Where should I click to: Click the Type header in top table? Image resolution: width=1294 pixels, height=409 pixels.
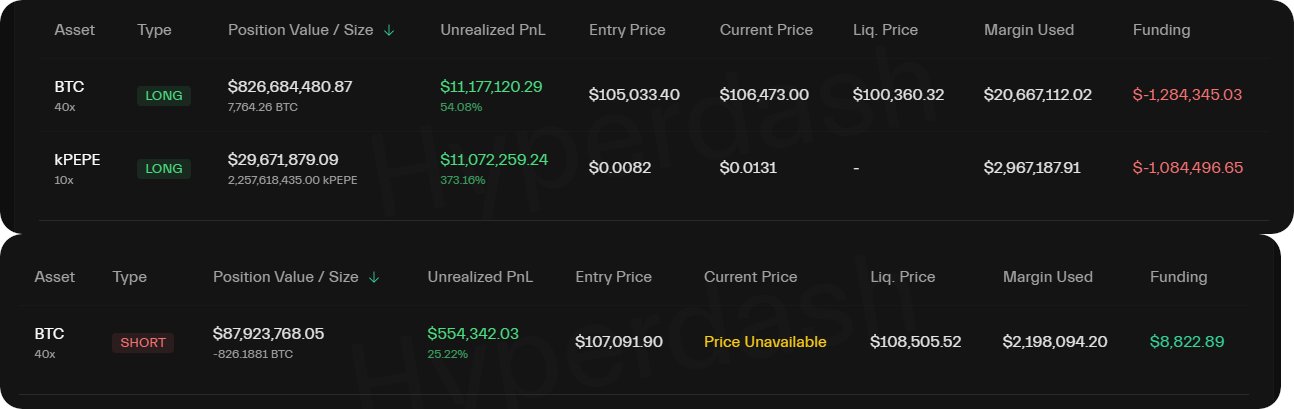[x=154, y=30]
